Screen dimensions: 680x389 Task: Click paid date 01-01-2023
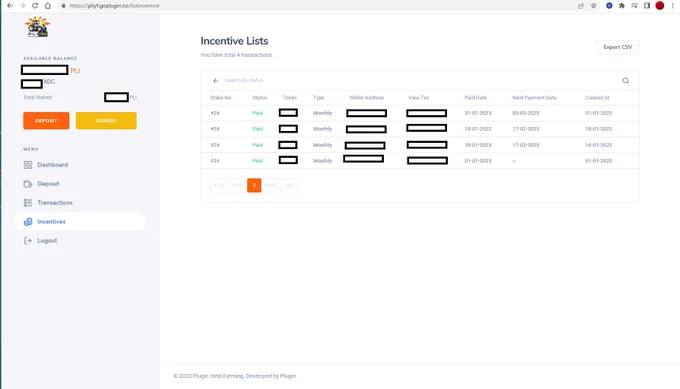click(x=478, y=161)
